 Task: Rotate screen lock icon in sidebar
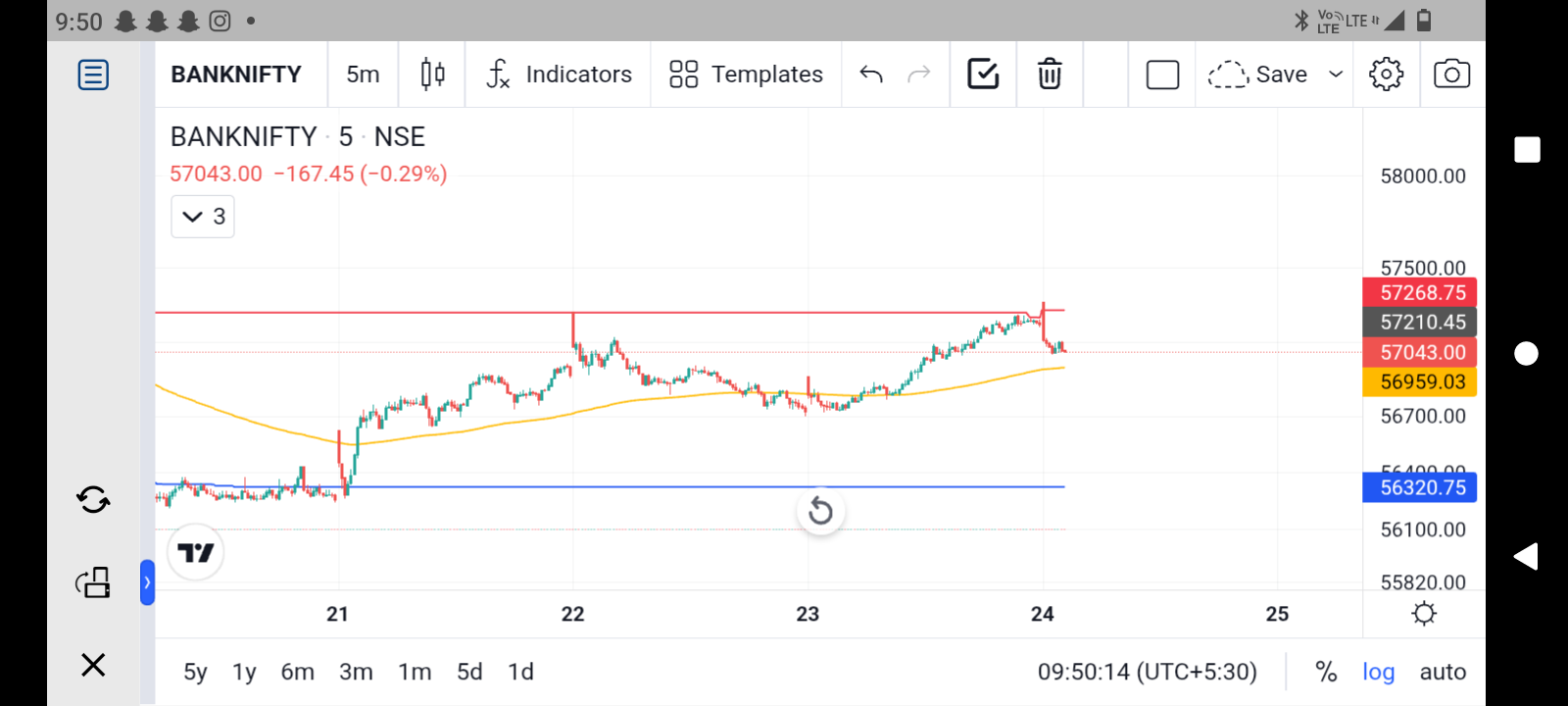(93, 582)
